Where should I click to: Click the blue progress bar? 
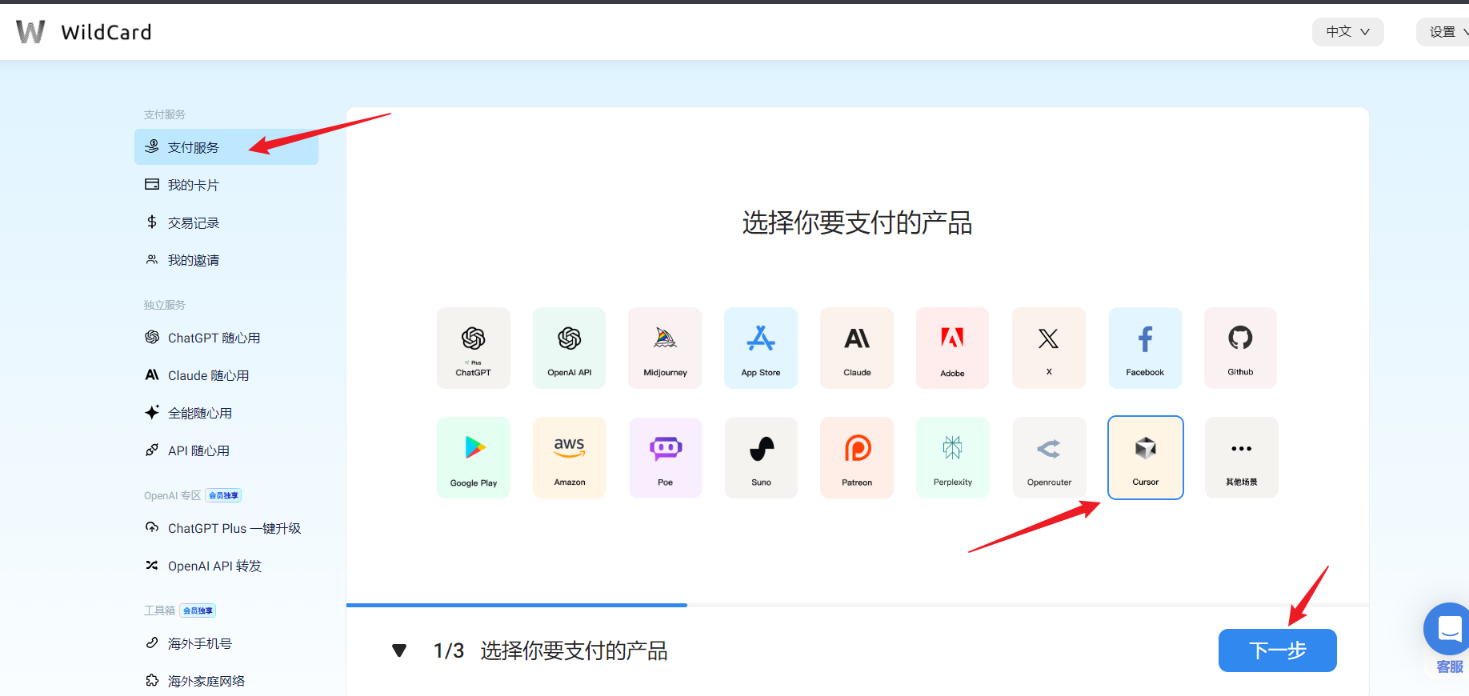click(x=516, y=605)
